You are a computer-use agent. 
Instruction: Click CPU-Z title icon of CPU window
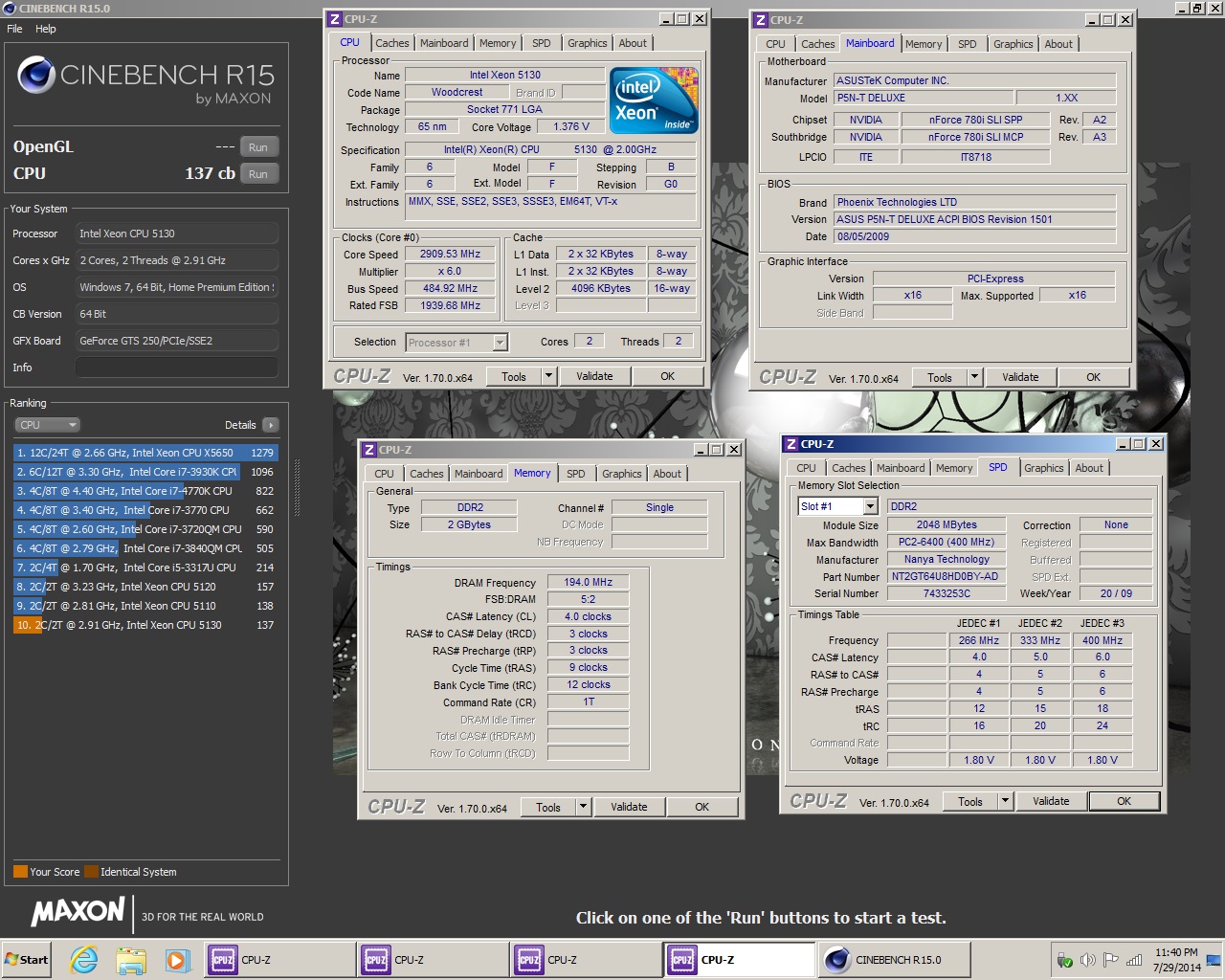(x=335, y=19)
